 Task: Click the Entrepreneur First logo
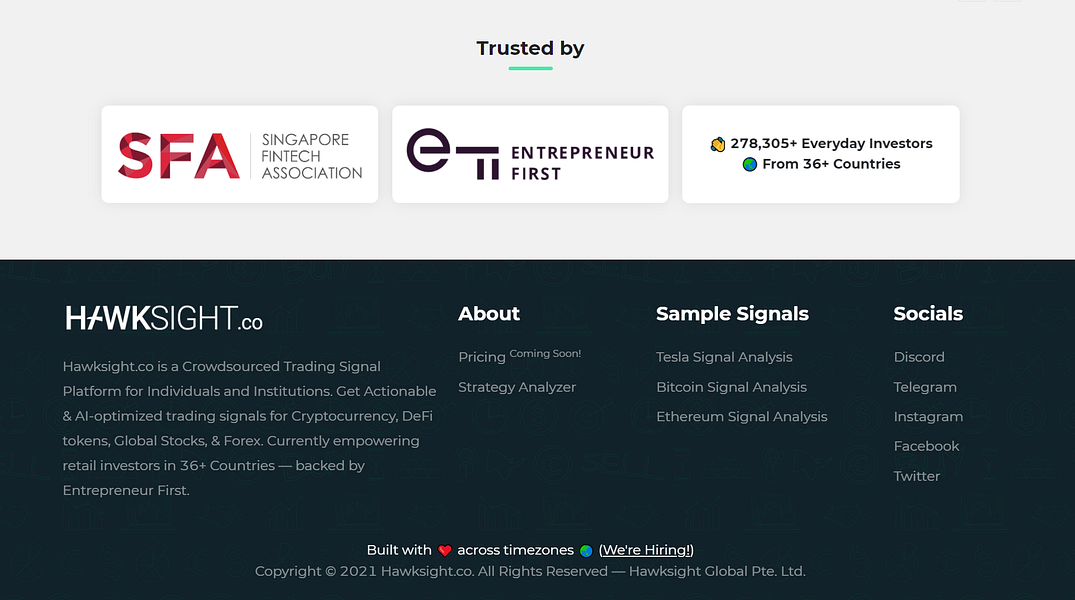530,154
